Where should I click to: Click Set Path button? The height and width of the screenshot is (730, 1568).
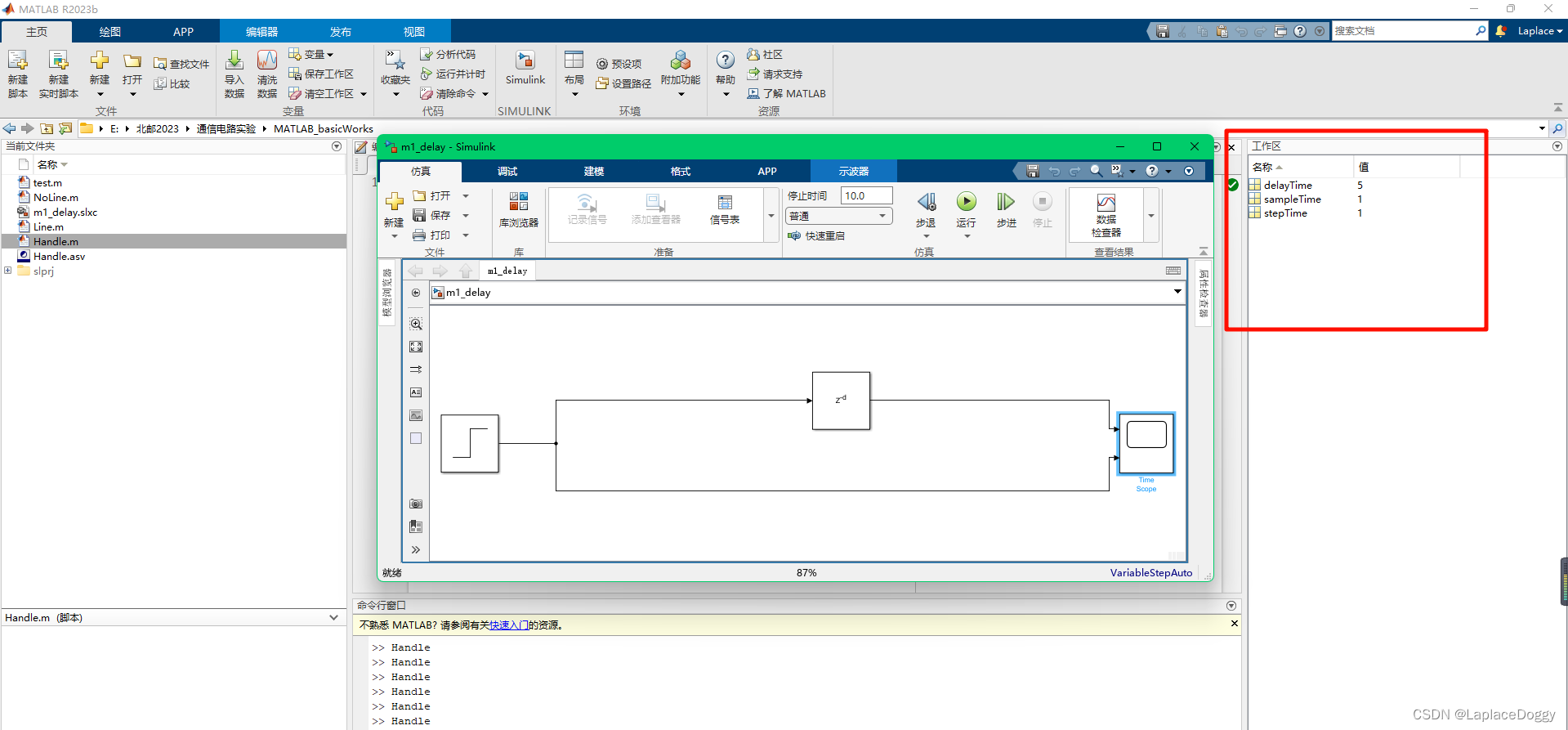[623, 83]
